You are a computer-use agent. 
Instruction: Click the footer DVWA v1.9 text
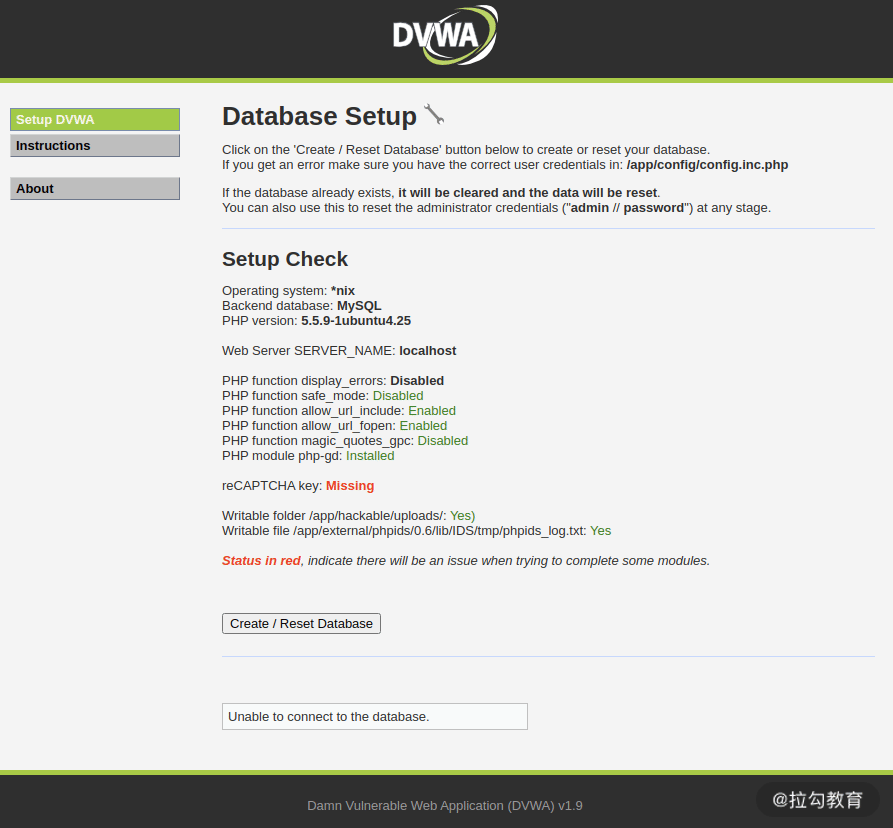[445, 806]
